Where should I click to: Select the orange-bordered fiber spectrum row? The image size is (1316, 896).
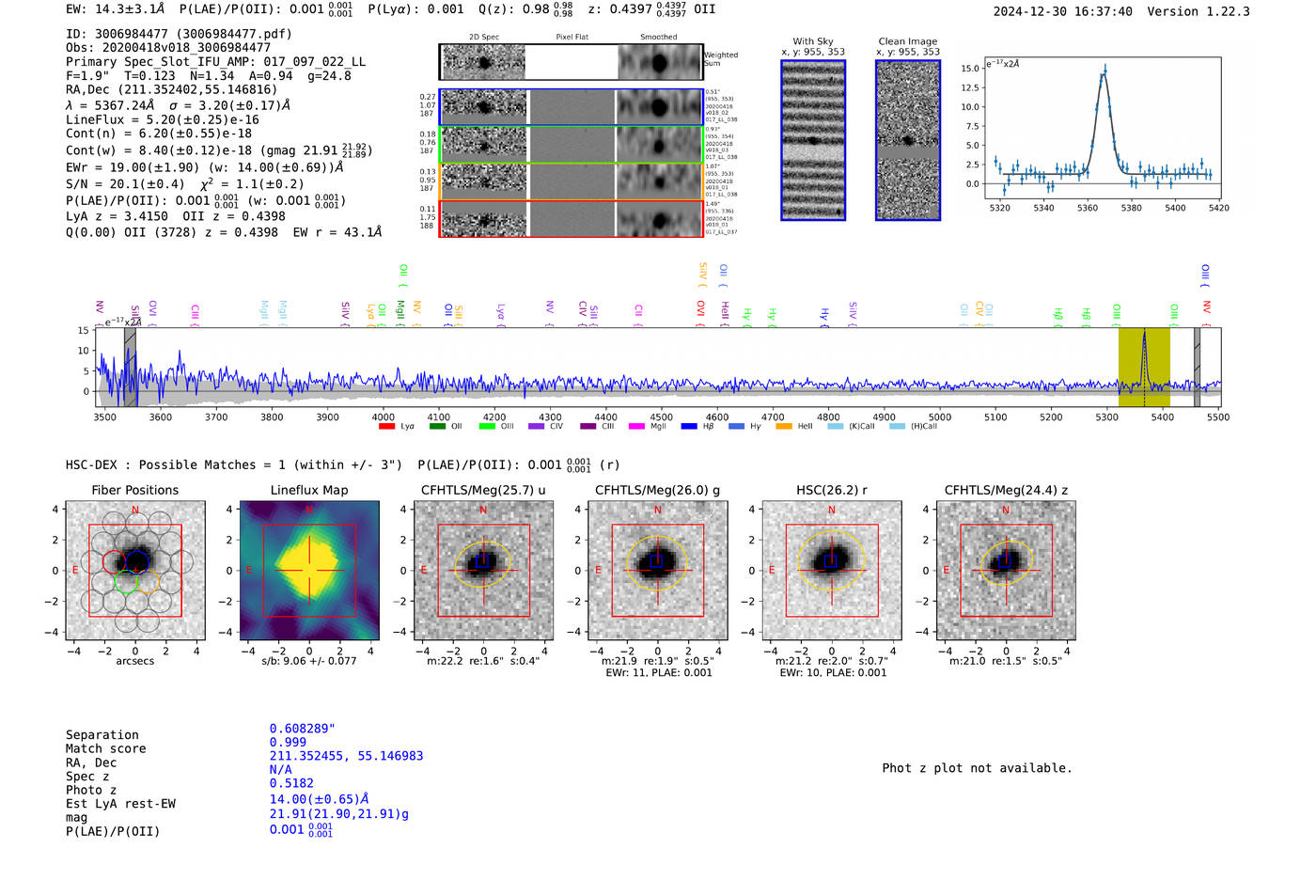tap(571, 181)
